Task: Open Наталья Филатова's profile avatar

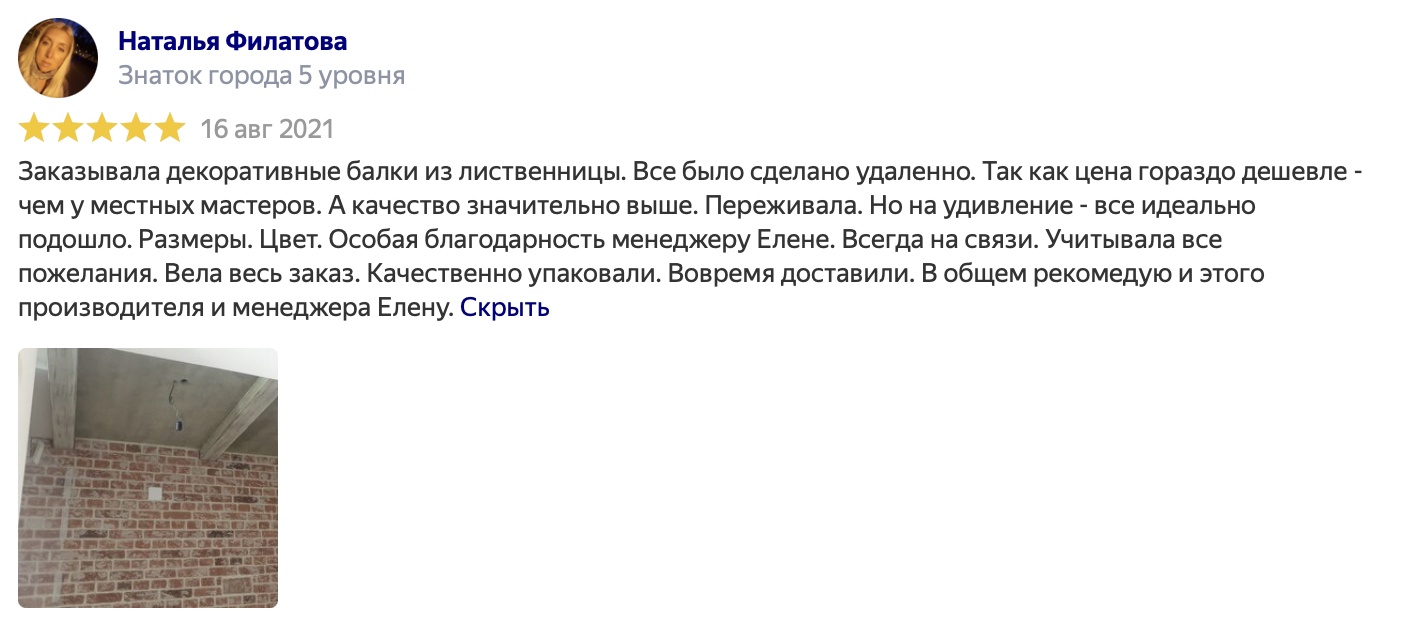Action: (58, 58)
